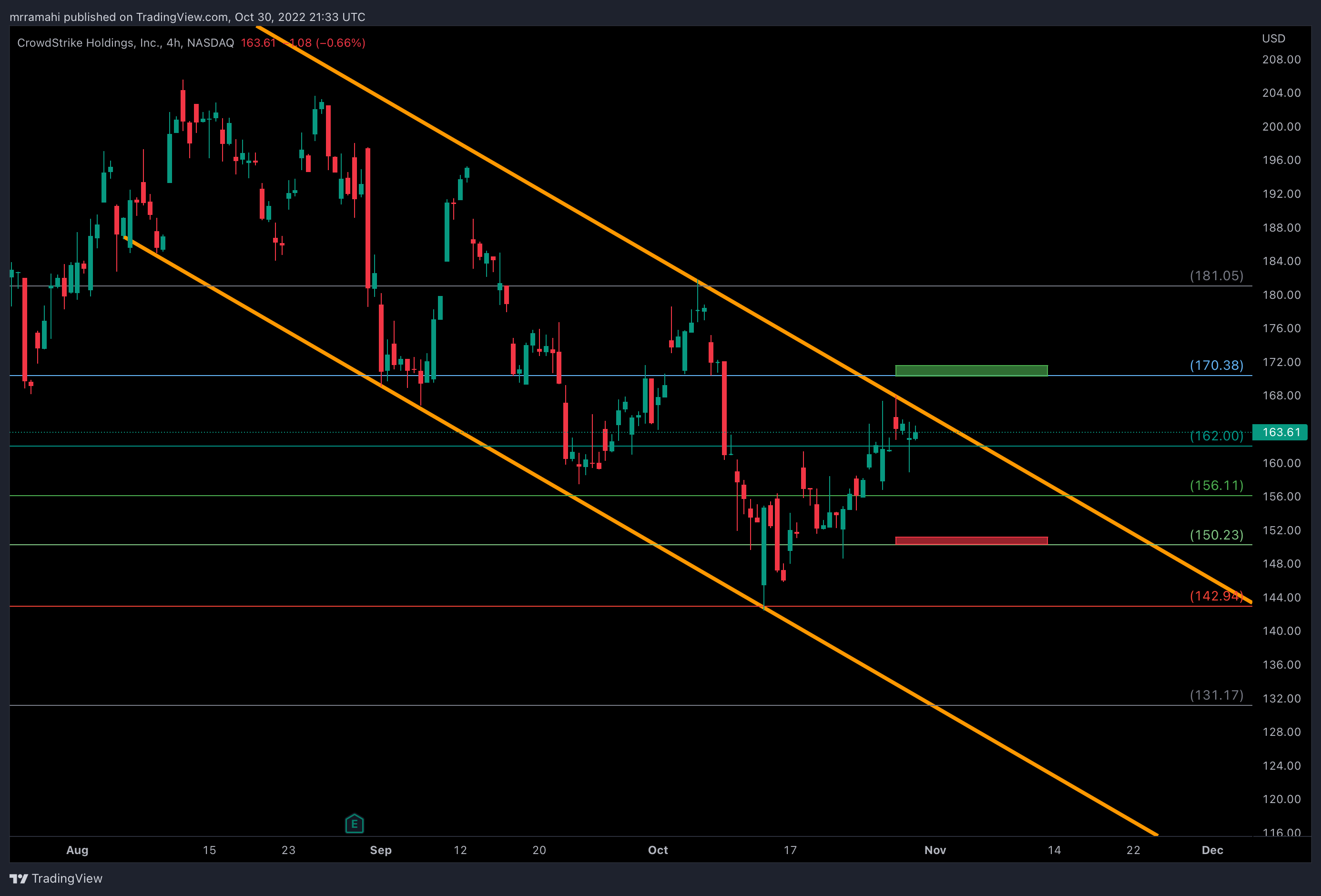Viewport: 1321px width, 896px height.
Task: Click the CrowdStrike Holdings symbol title
Action: click(x=125, y=42)
